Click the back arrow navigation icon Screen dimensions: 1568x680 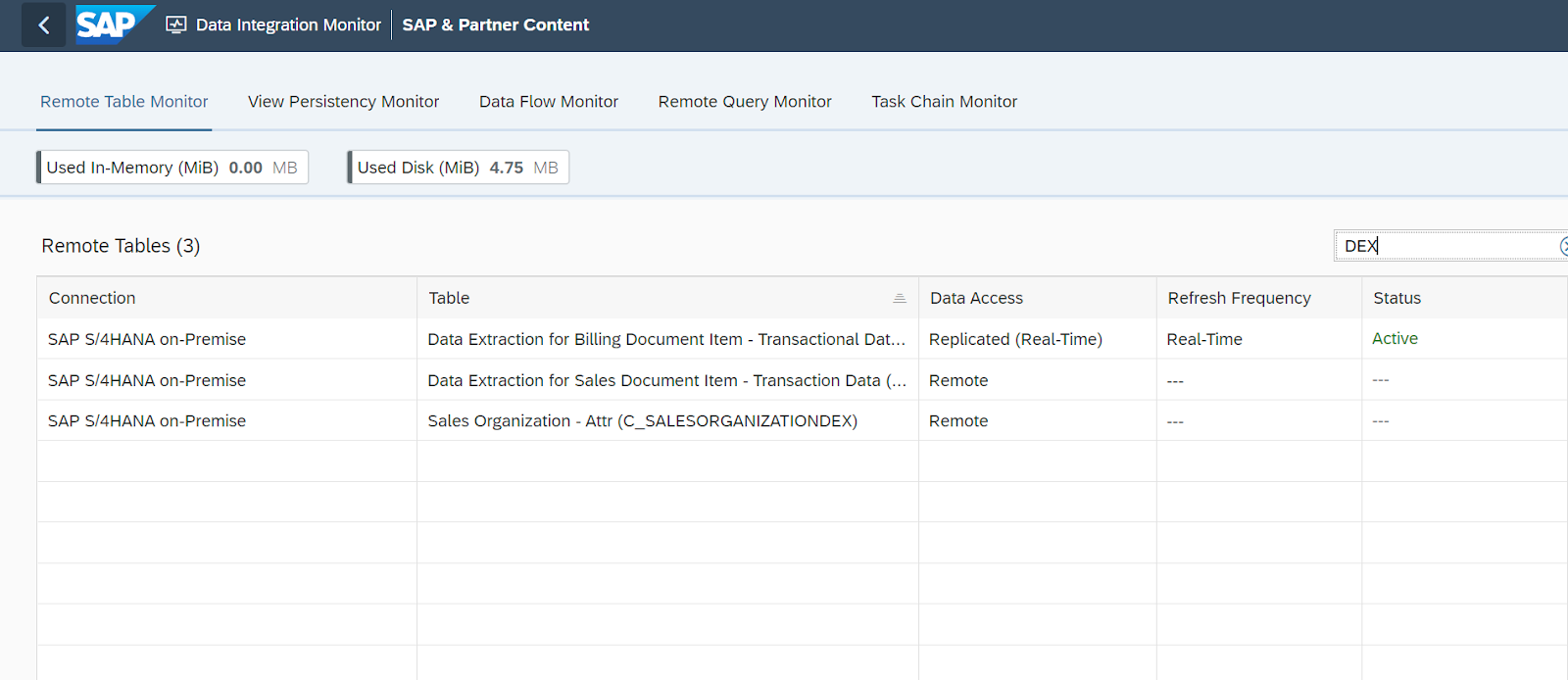44,25
